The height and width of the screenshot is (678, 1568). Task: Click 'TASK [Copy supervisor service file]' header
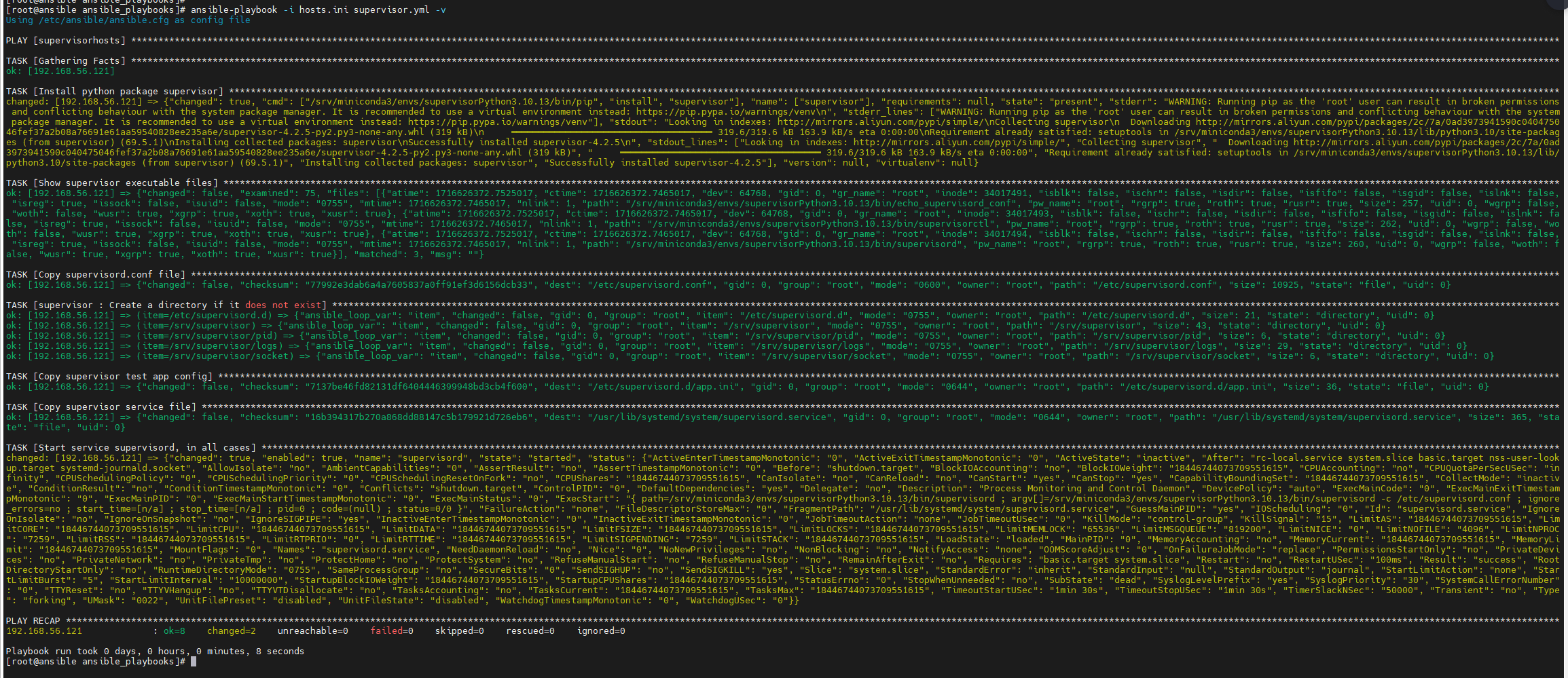pos(101,407)
